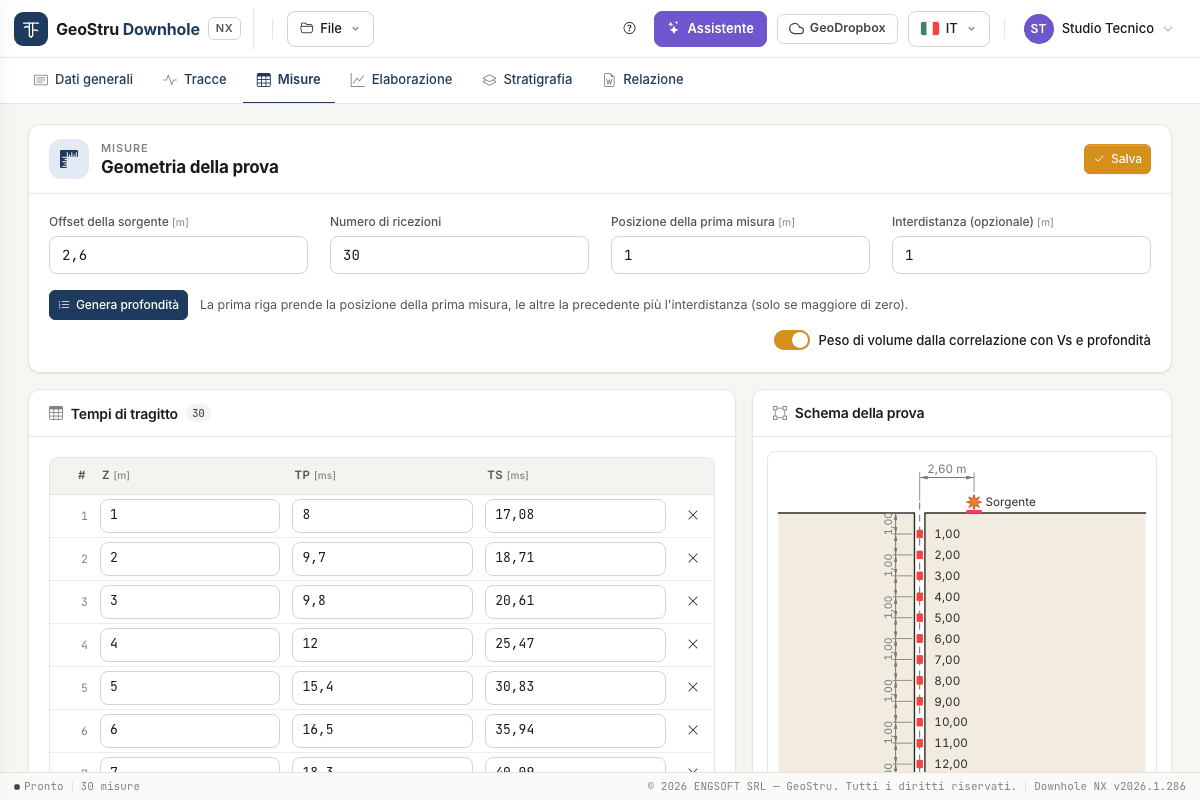This screenshot has width=1200, height=800.
Task: Click the Offset della sorgente field
Action: coord(178,255)
